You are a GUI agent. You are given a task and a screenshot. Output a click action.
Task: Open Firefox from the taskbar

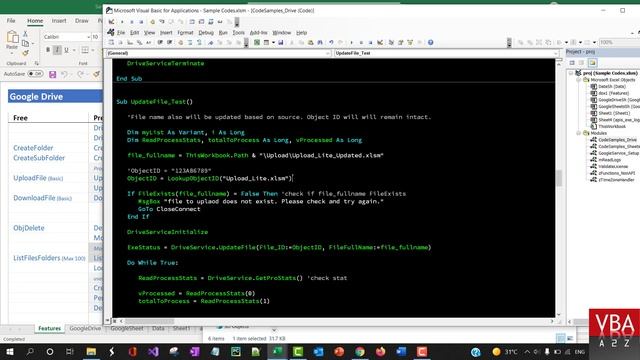click(380, 351)
